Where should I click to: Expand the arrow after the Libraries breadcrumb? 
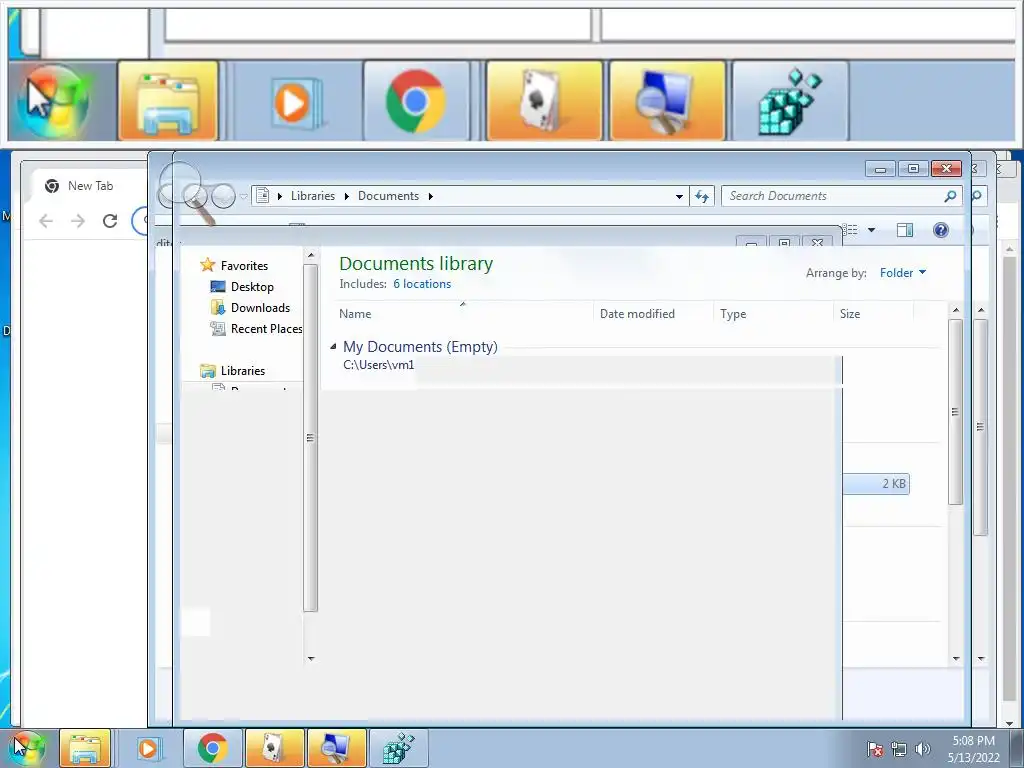point(347,196)
